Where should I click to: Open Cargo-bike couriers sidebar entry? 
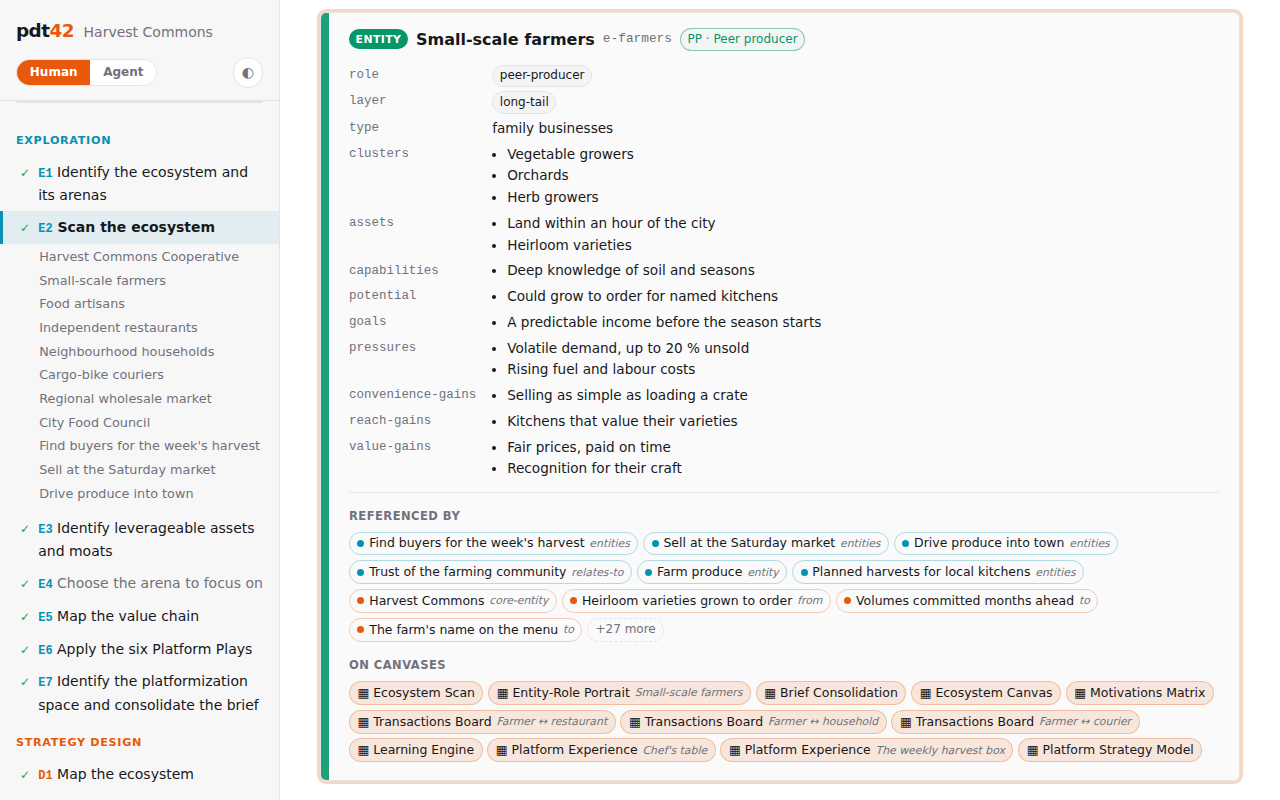point(102,375)
